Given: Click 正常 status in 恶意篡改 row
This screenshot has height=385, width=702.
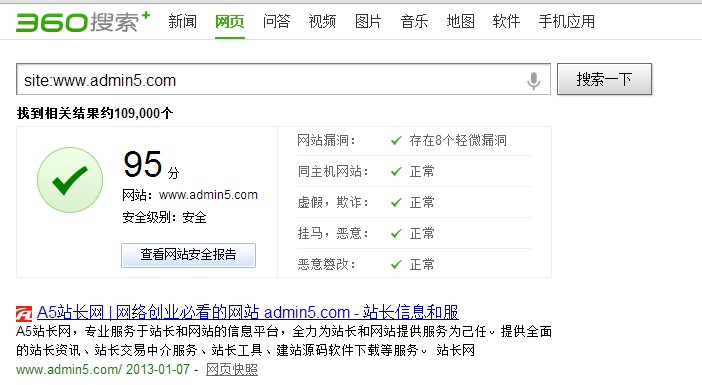Looking at the screenshot, I should coord(422,264).
